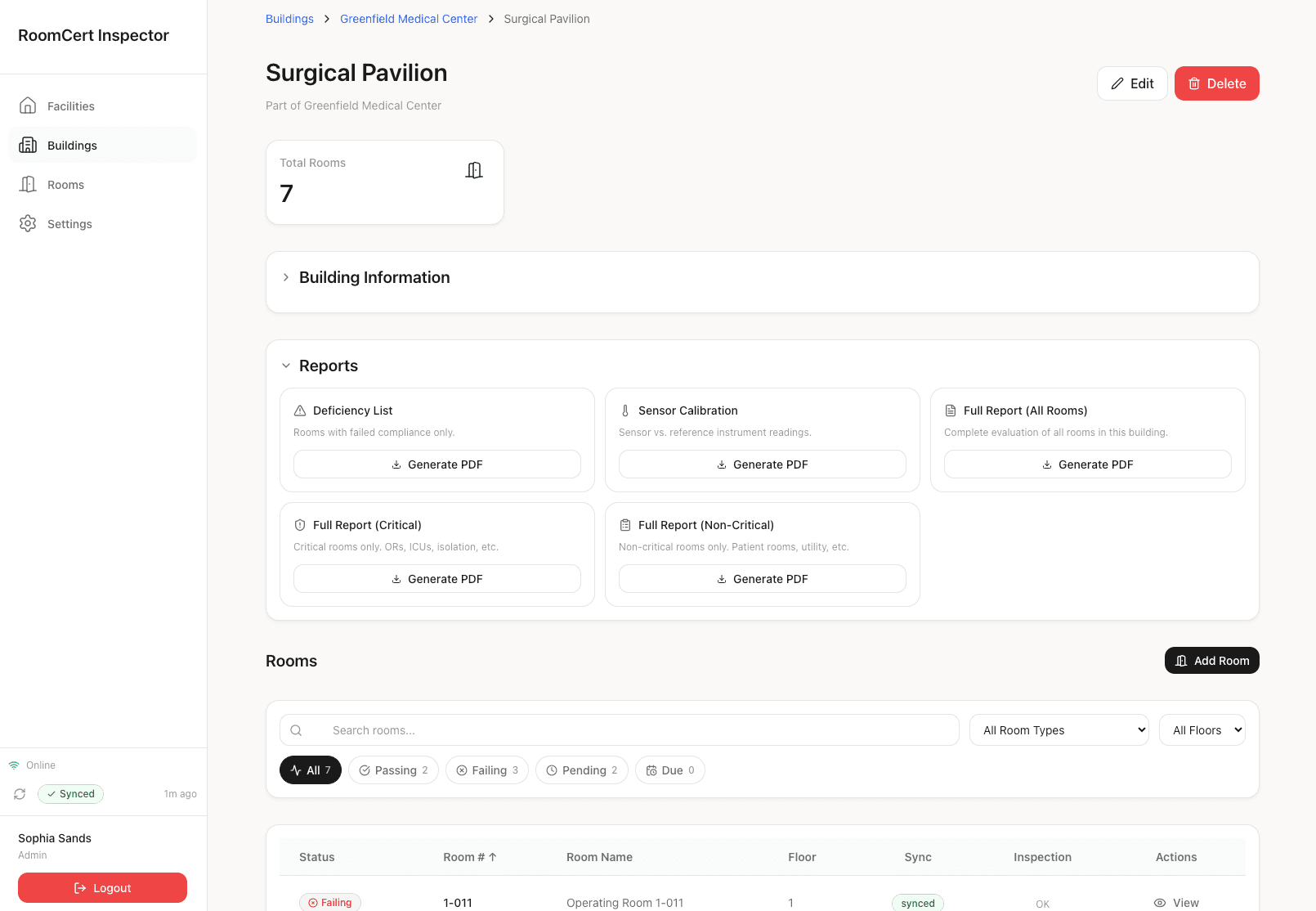This screenshot has height=911, width=1316.
Task: Click the 1m ago sync time
Action: tap(181, 794)
